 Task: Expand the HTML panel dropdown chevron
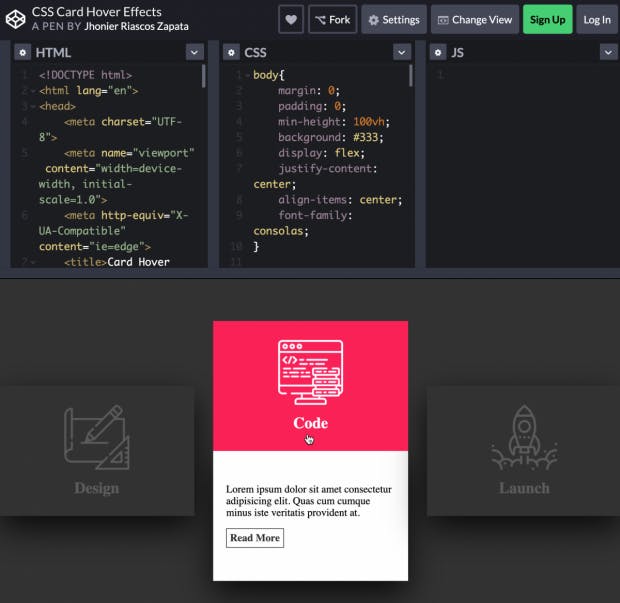194,52
